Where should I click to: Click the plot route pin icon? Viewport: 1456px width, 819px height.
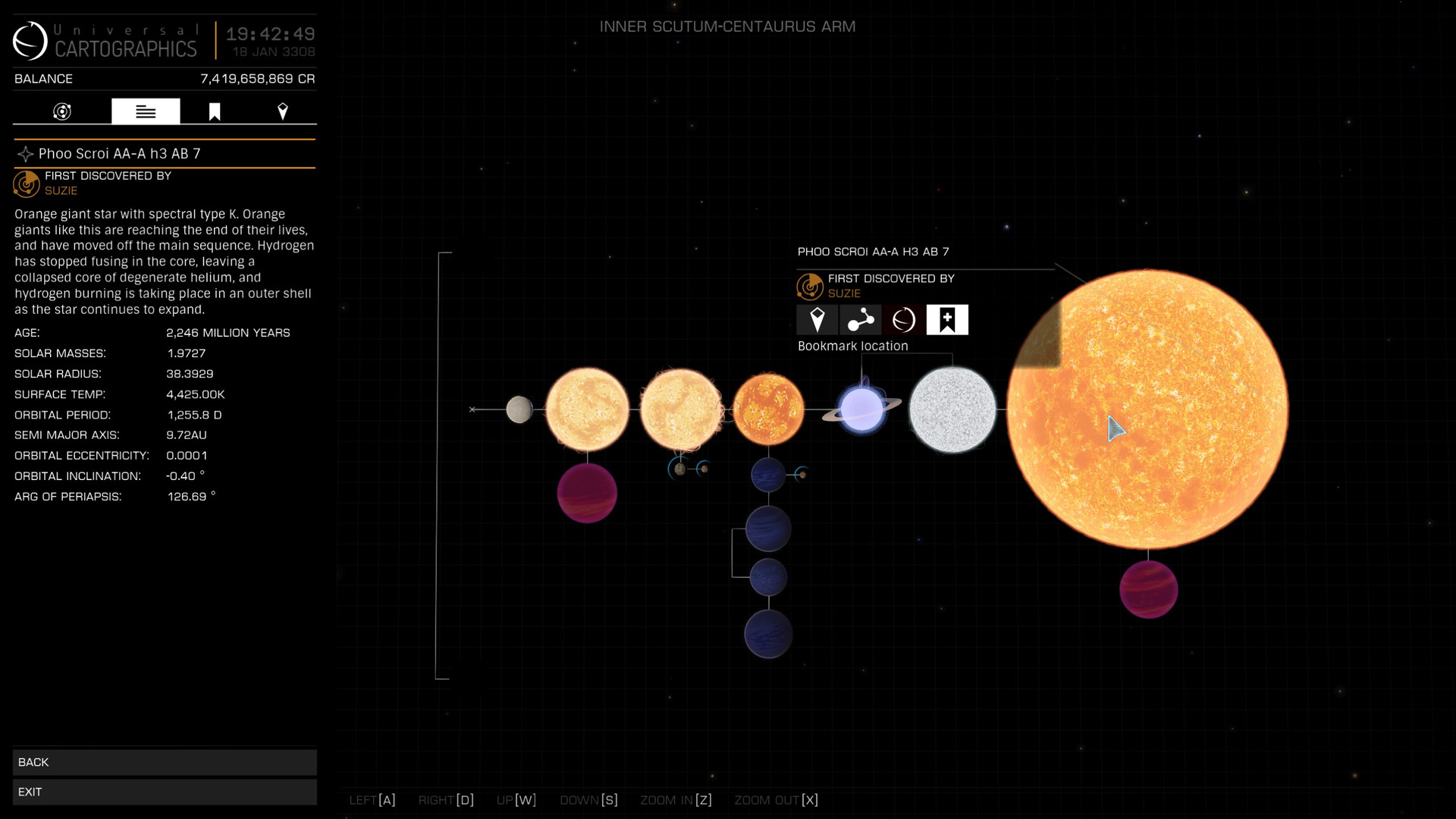coord(817,320)
